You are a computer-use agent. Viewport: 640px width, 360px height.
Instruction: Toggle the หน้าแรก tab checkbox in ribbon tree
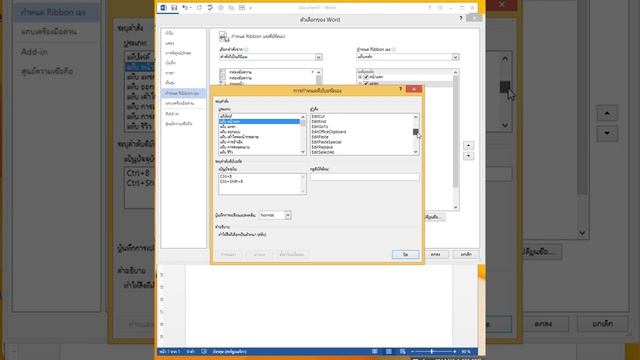366,77
